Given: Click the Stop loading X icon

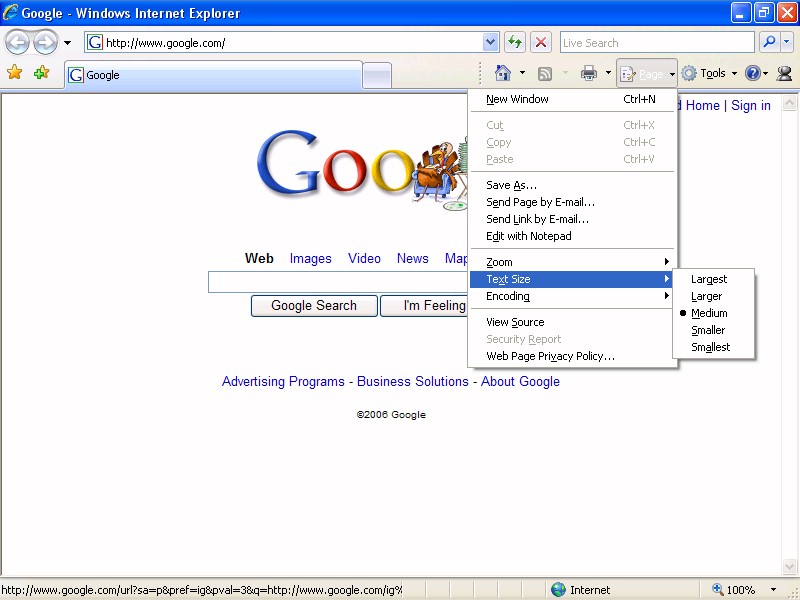Looking at the screenshot, I should coord(541,42).
